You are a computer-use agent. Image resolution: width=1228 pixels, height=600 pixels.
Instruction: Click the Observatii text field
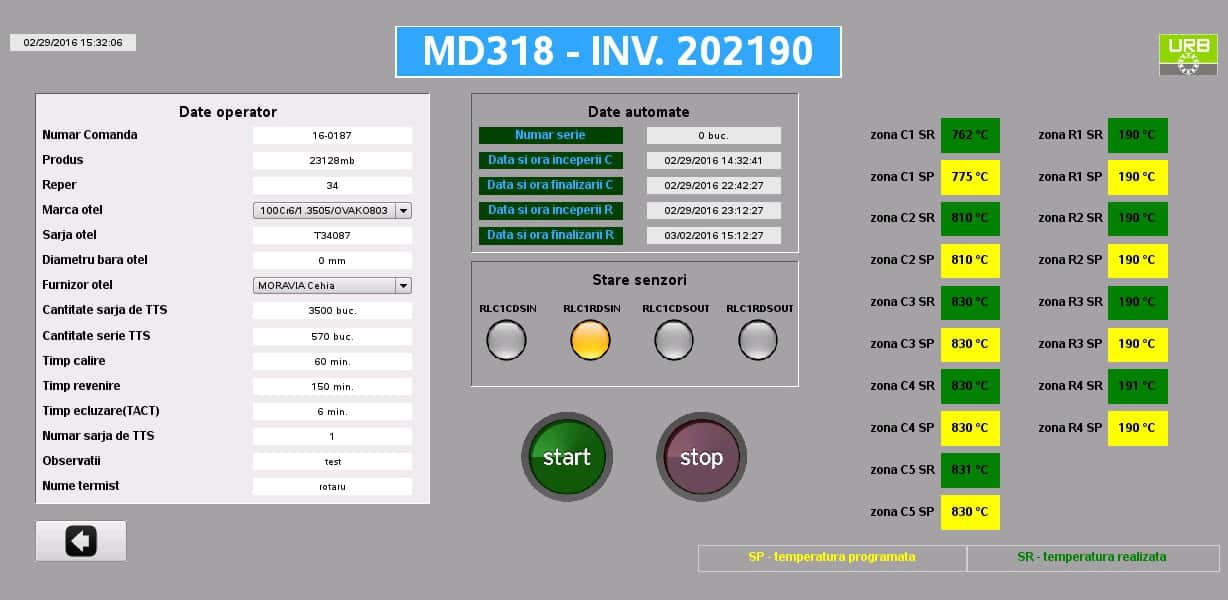[x=332, y=461]
